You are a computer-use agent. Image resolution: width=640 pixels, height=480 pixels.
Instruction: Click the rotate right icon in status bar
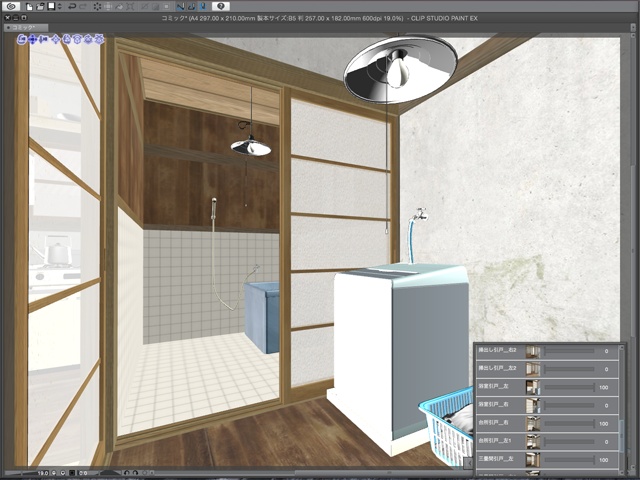(x=135, y=473)
